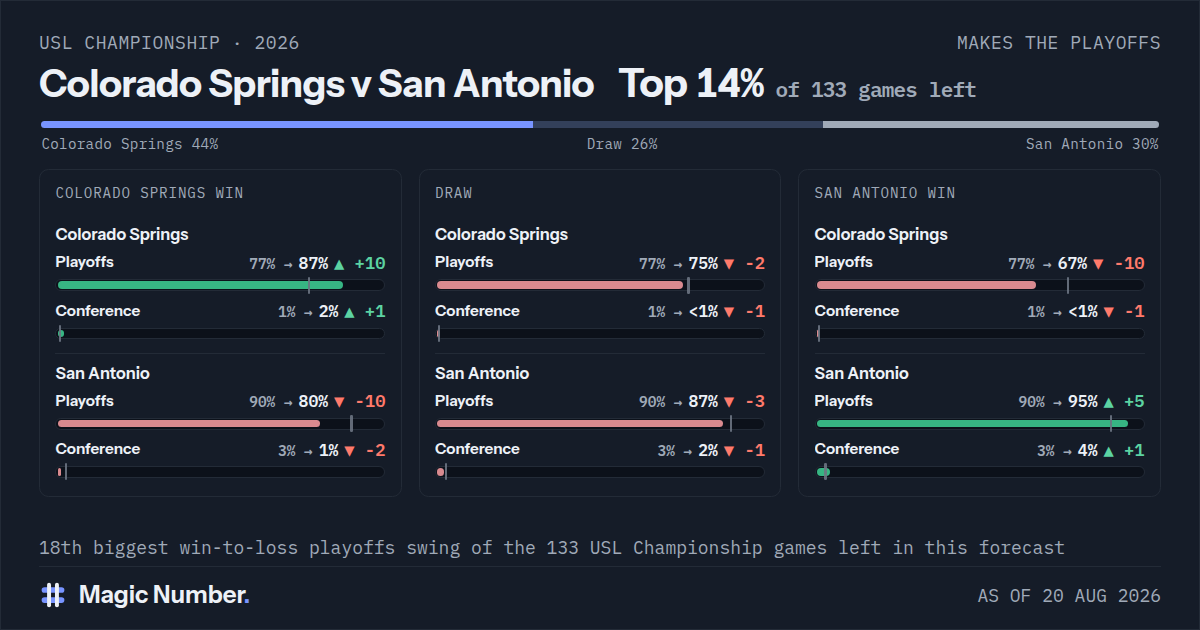
Task: Click green up arrow beside San Antonio 4% conference
Action: click(x=1108, y=451)
